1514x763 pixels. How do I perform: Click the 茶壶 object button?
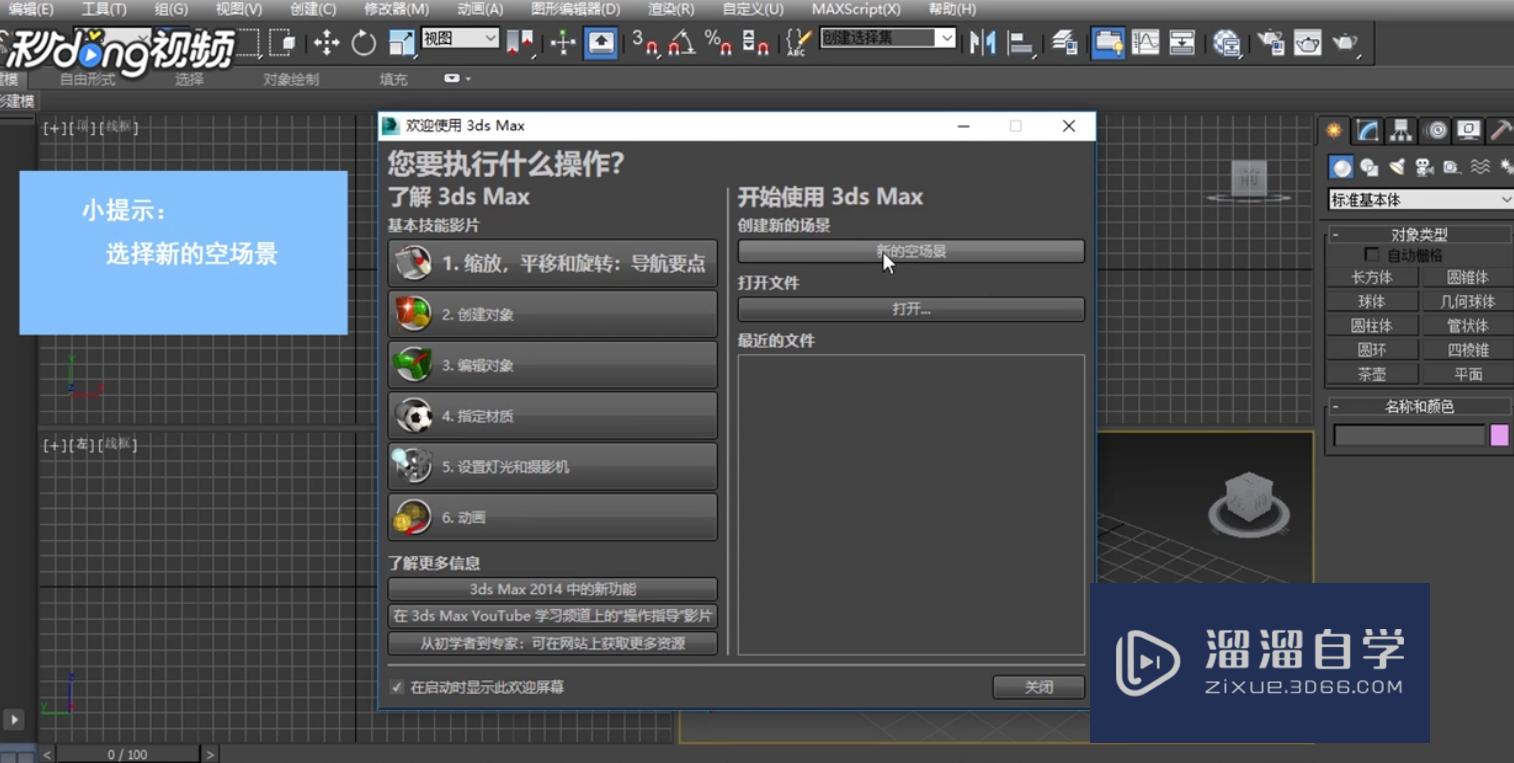click(1372, 374)
